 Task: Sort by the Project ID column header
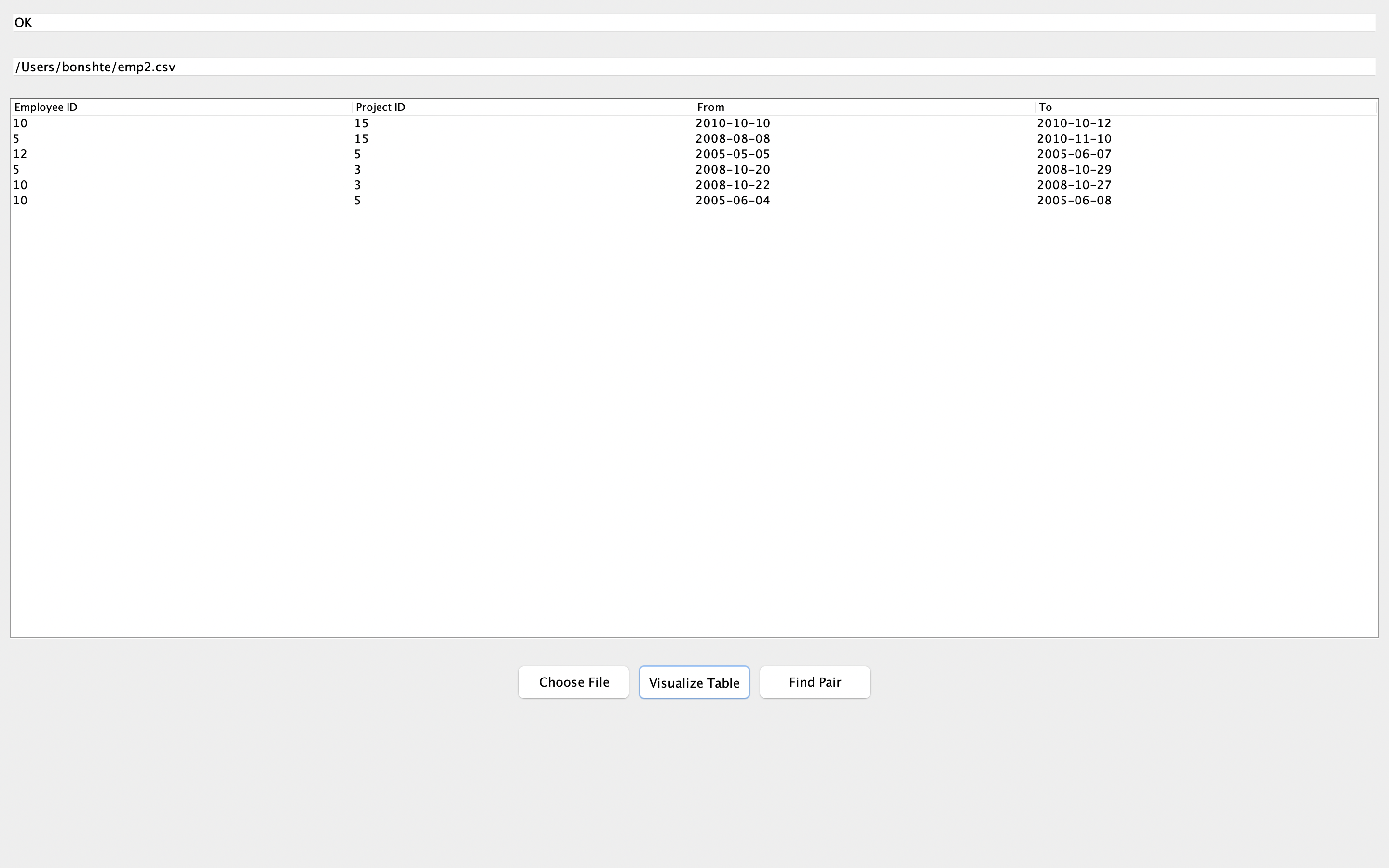point(380,107)
